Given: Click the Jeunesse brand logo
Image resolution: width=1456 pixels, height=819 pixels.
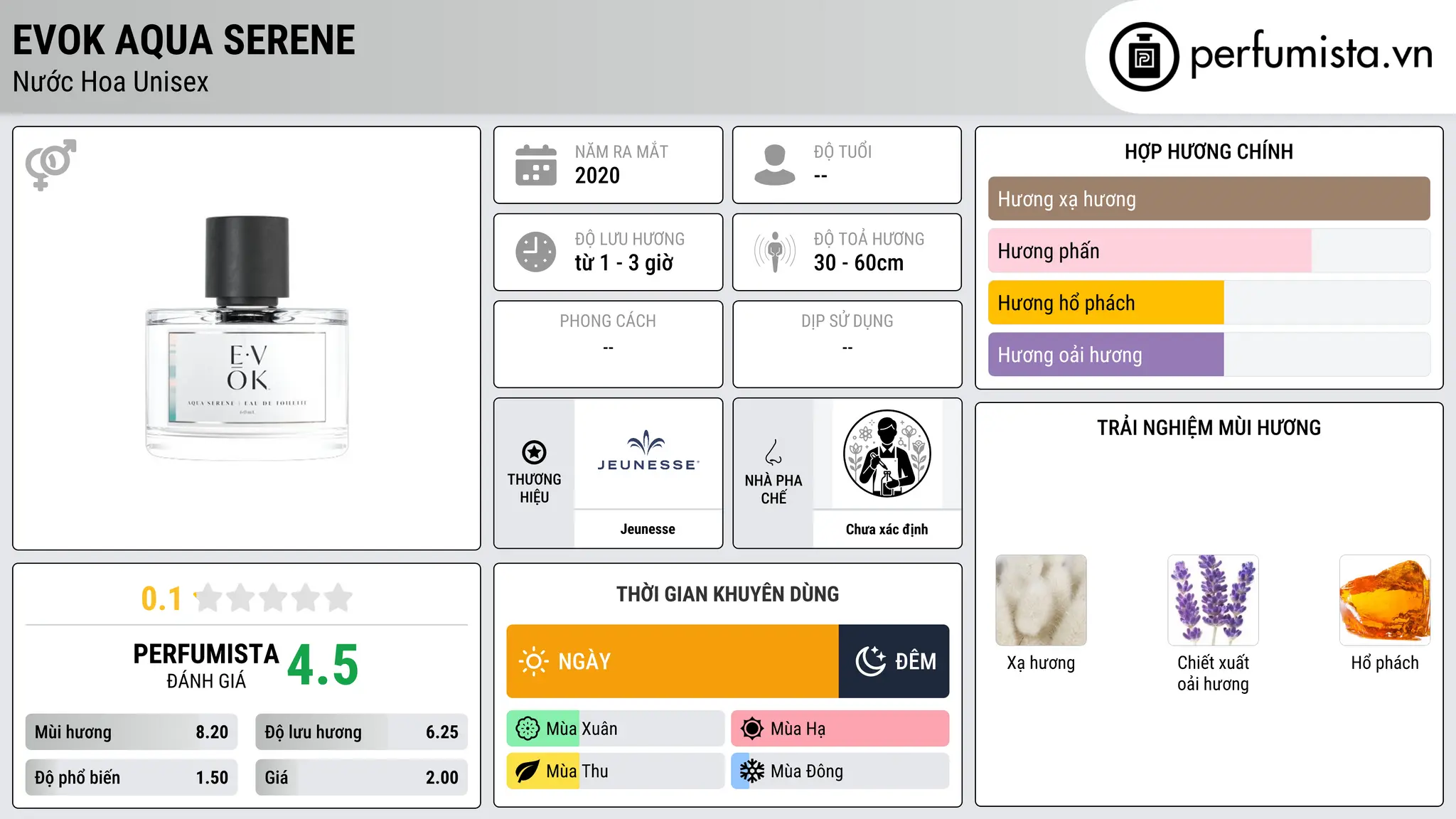Looking at the screenshot, I should [648, 451].
